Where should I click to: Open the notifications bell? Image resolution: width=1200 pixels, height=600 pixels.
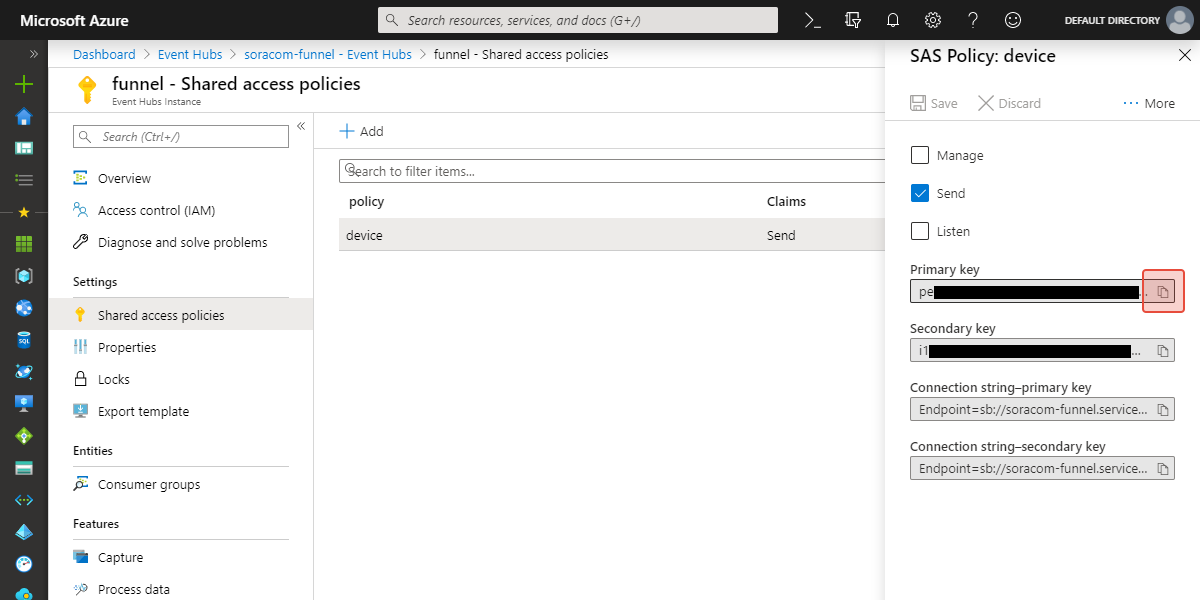pos(893,20)
